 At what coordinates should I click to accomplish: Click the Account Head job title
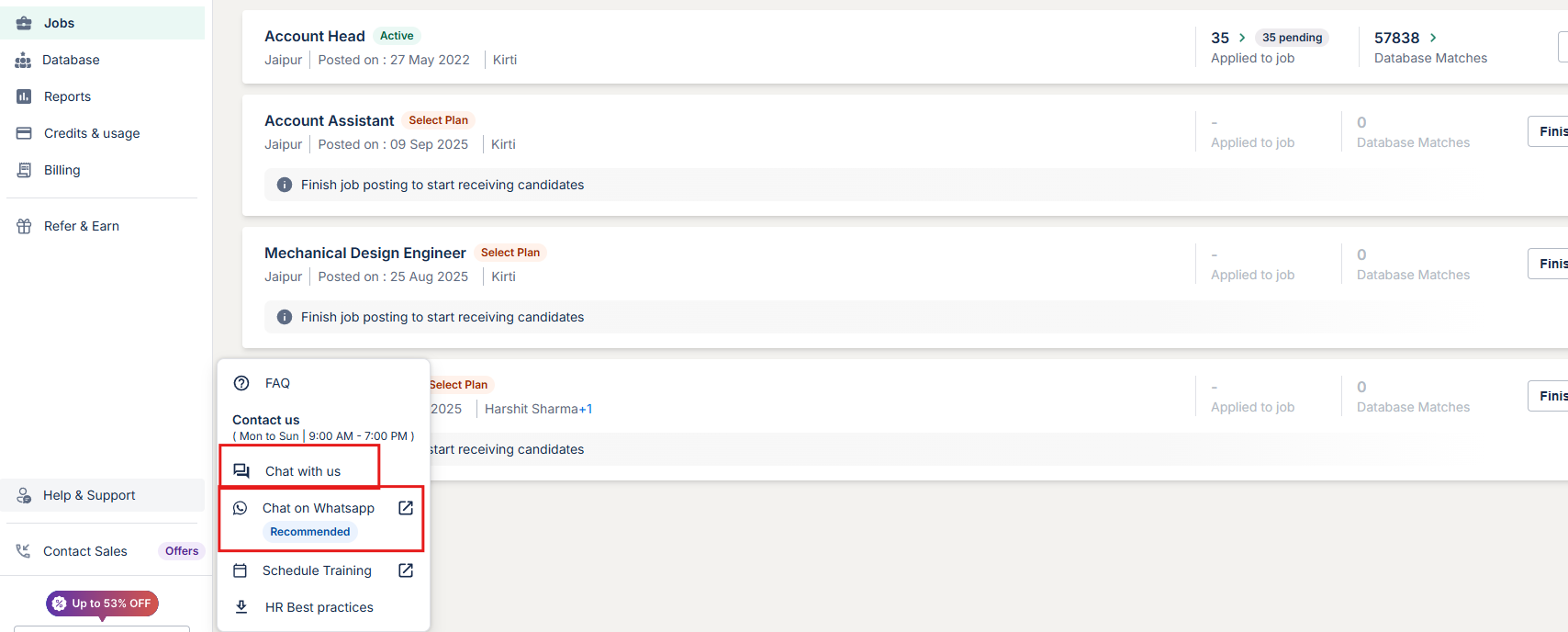click(315, 36)
